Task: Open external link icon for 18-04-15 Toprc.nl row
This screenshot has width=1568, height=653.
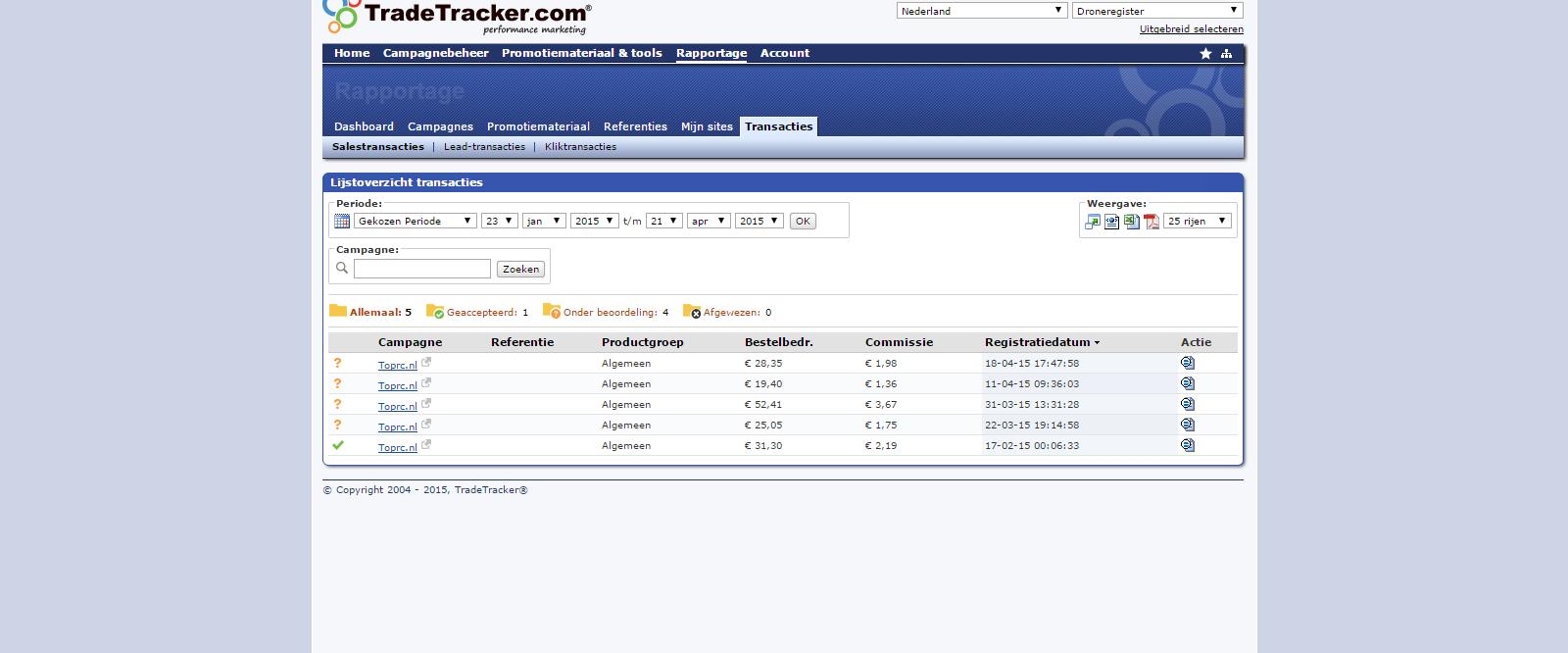Action: click(426, 362)
